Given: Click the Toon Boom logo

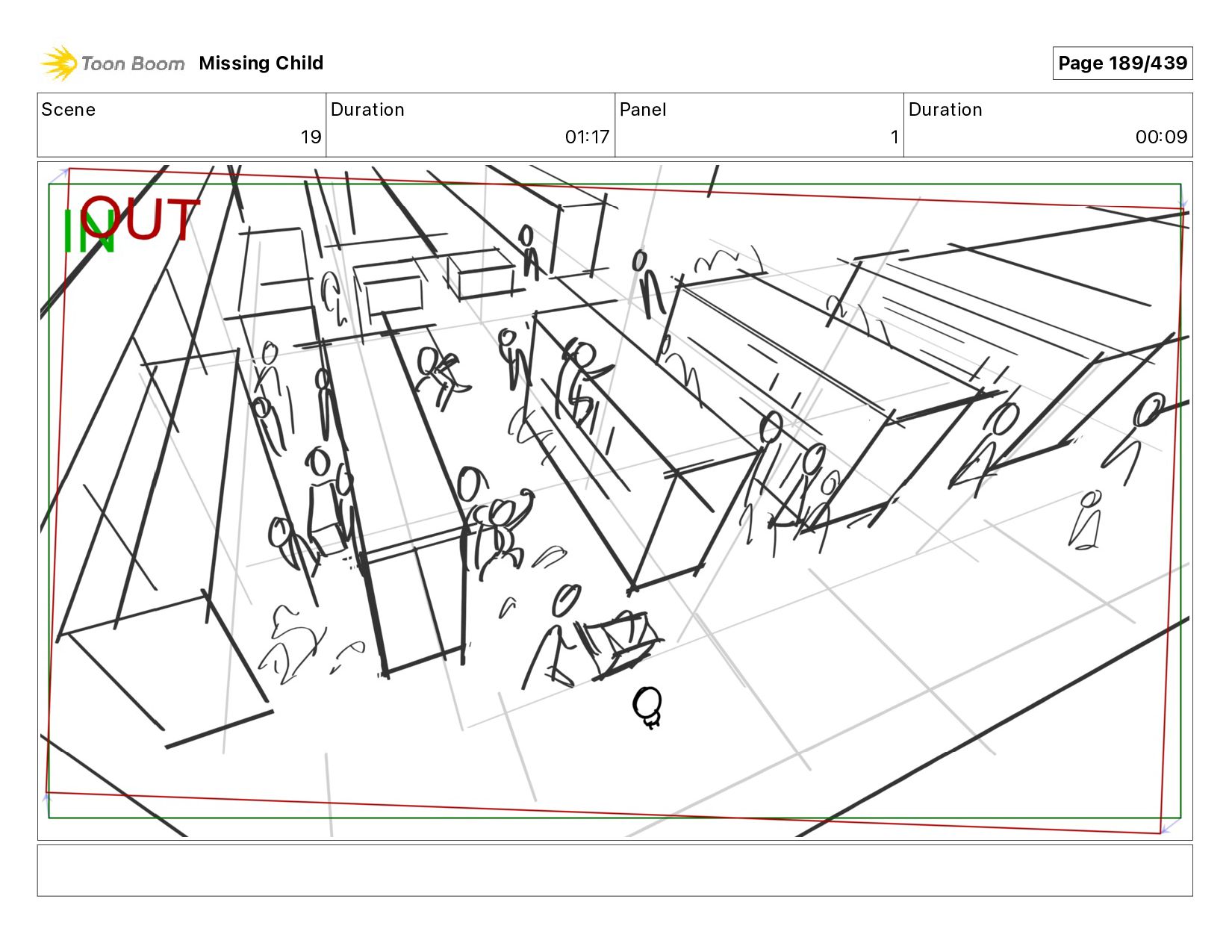Looking at the screenshot, I should pyautogui.click(x=112, y=63).
